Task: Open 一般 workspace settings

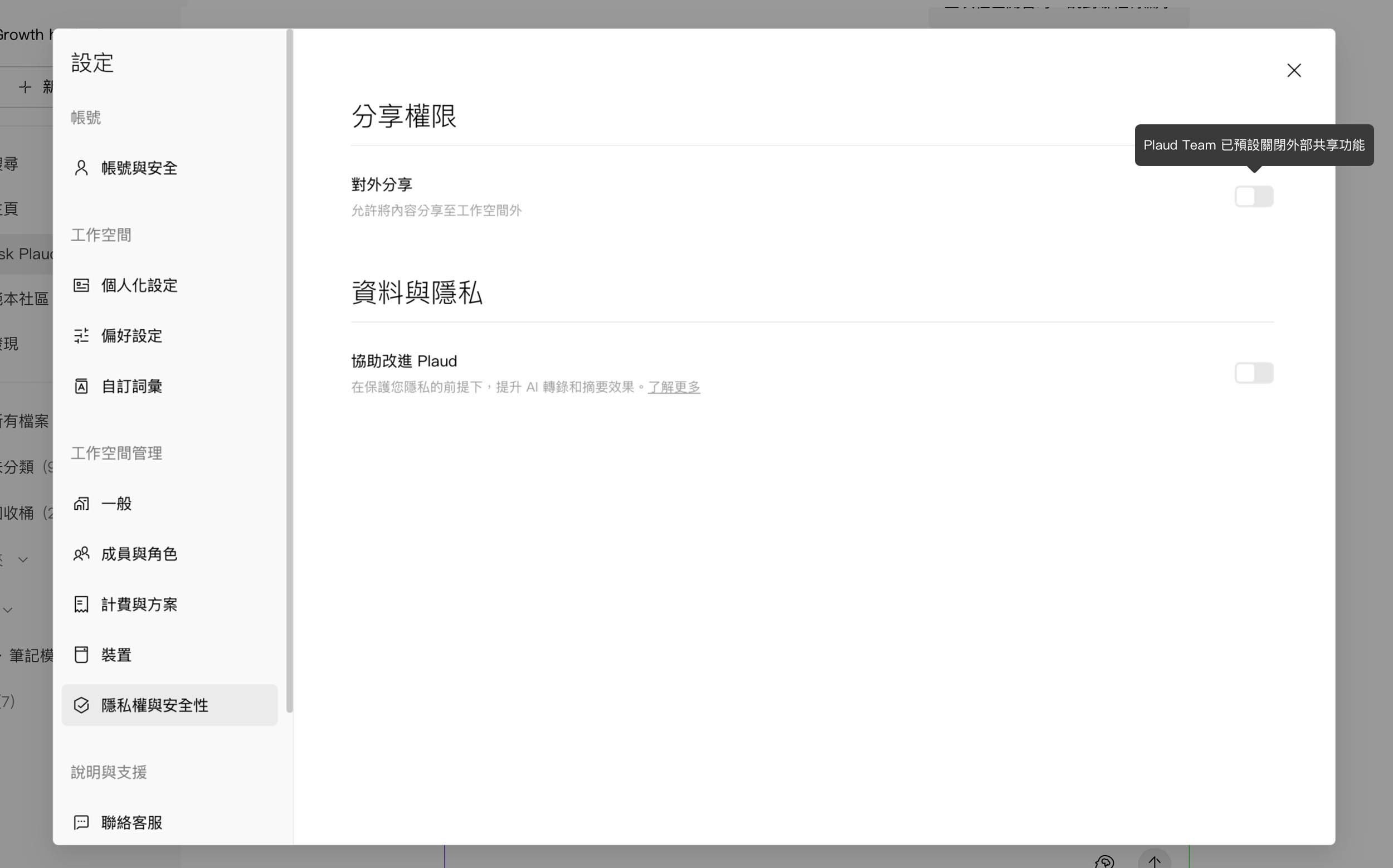Action: point(169,504)
